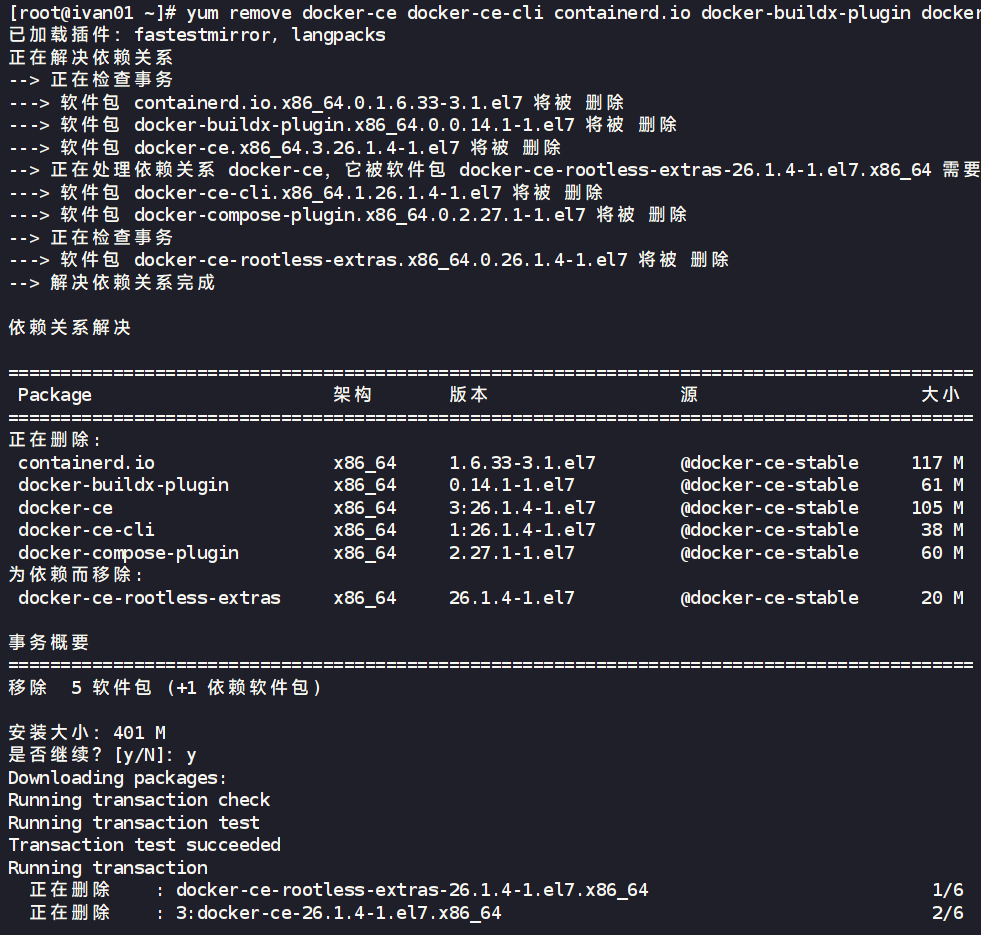Select docker-compose-plugin in the package table

click(x=128, y=553)
